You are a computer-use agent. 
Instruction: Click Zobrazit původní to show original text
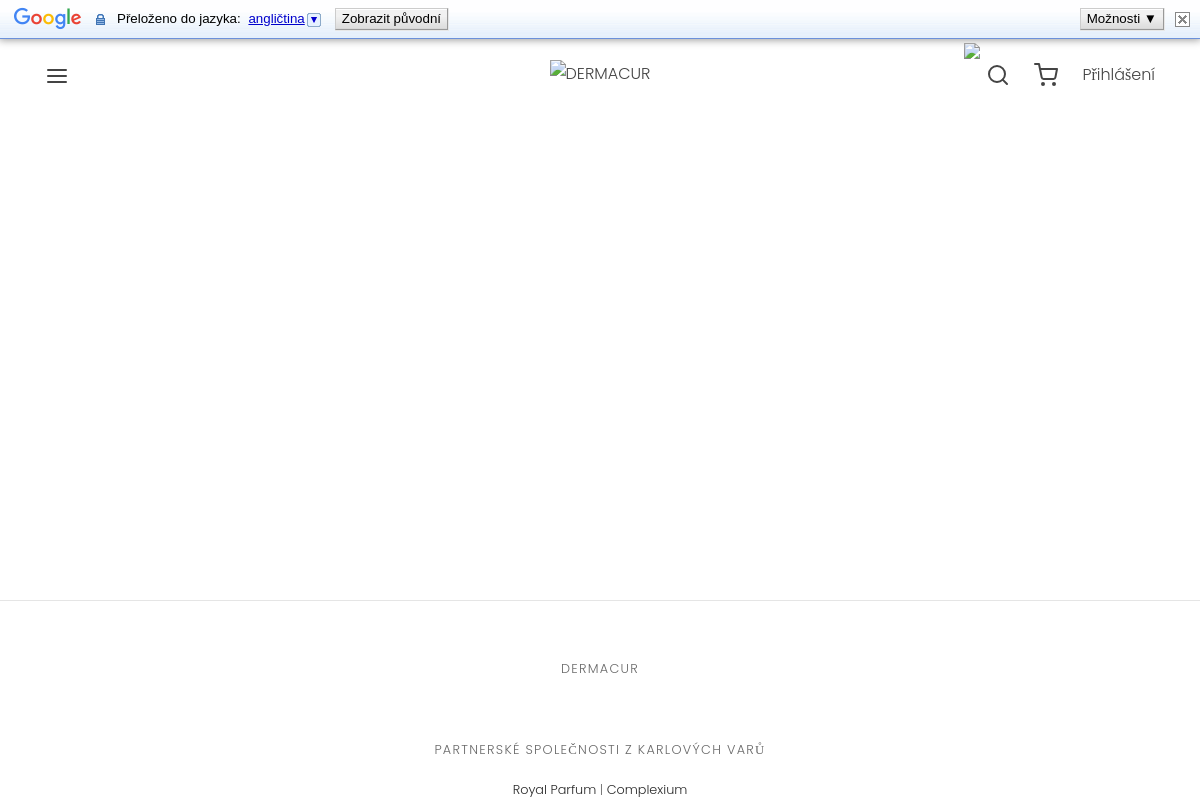tap(391, 18)
